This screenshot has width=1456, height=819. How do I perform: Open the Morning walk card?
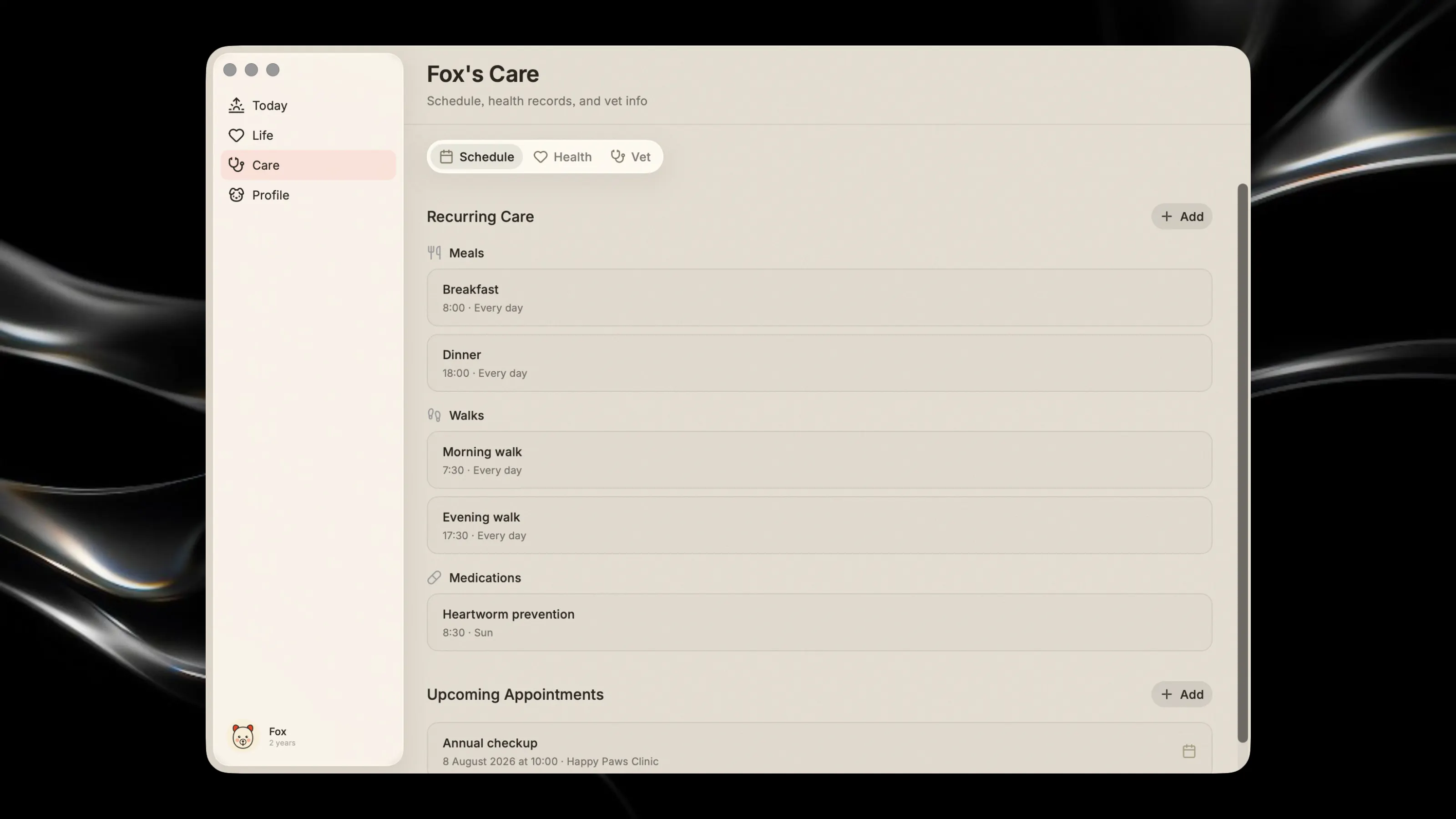[x=819, y=460]
